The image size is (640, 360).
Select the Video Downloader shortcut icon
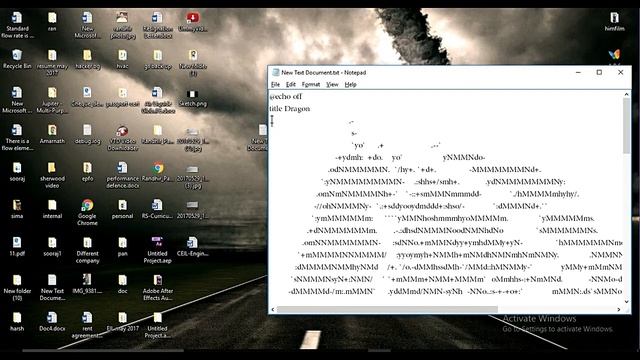[x=122, y=138]
